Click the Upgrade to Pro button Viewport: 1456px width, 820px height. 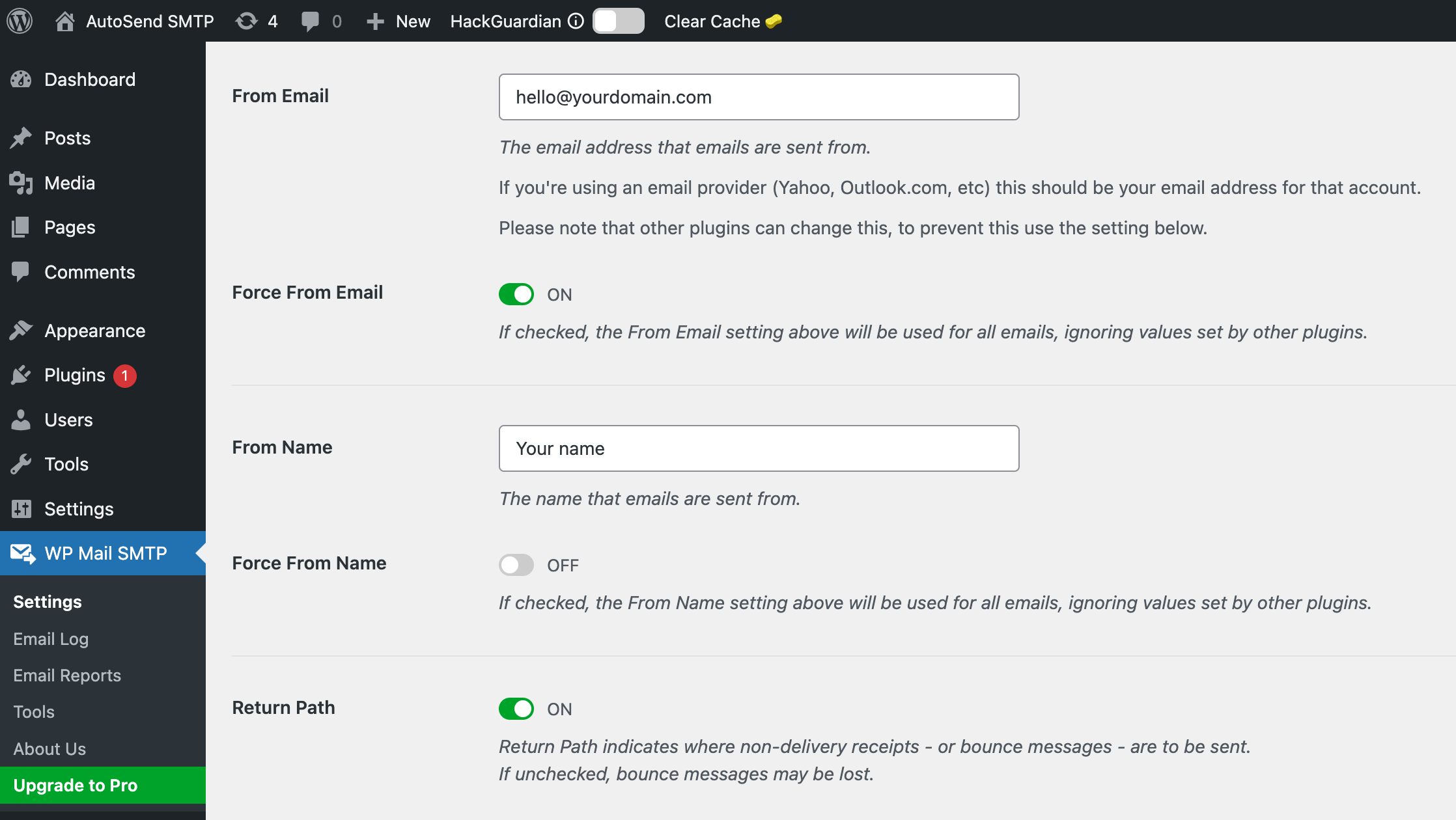click(75, 785)
